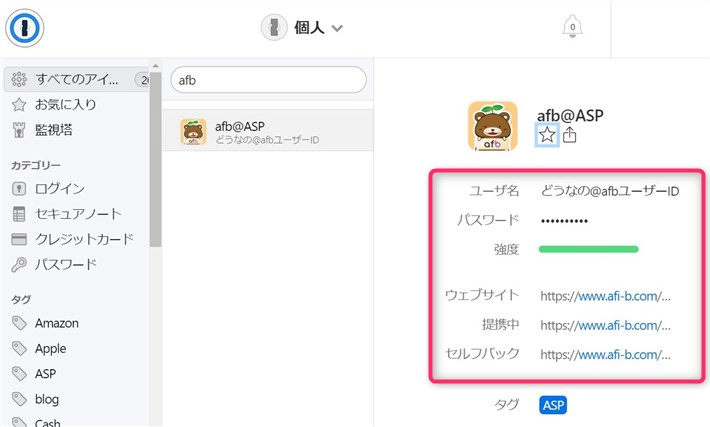Click the tag icon next to blog
Screen dimensions: 710x427
pos(19,399)
